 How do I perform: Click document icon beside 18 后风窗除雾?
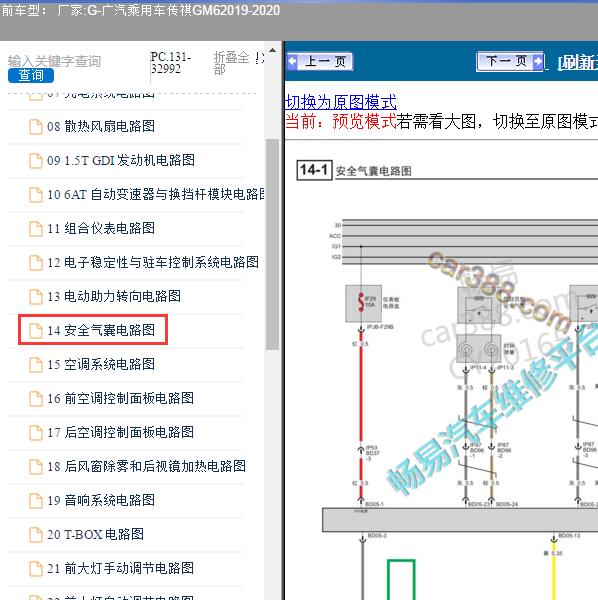pyautogui.click(x=36, y=467)
